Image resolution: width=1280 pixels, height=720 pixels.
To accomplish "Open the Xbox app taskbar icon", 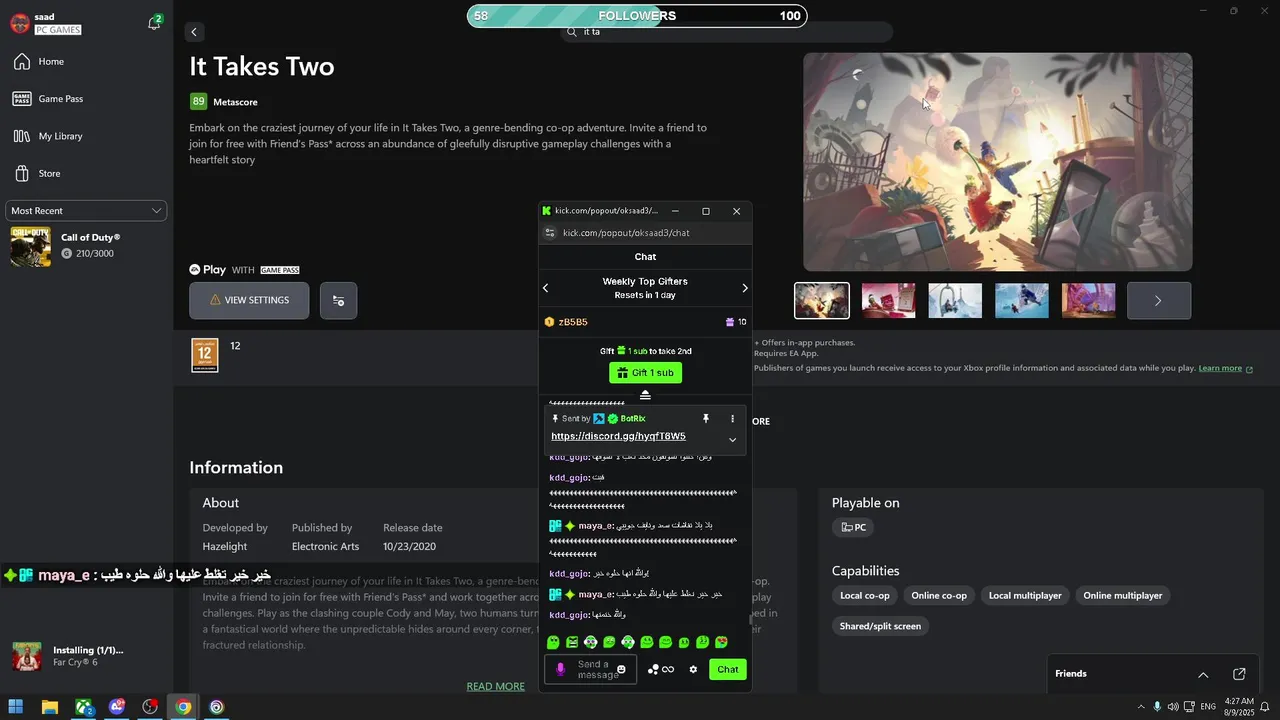I will click(x=84, y=707).
